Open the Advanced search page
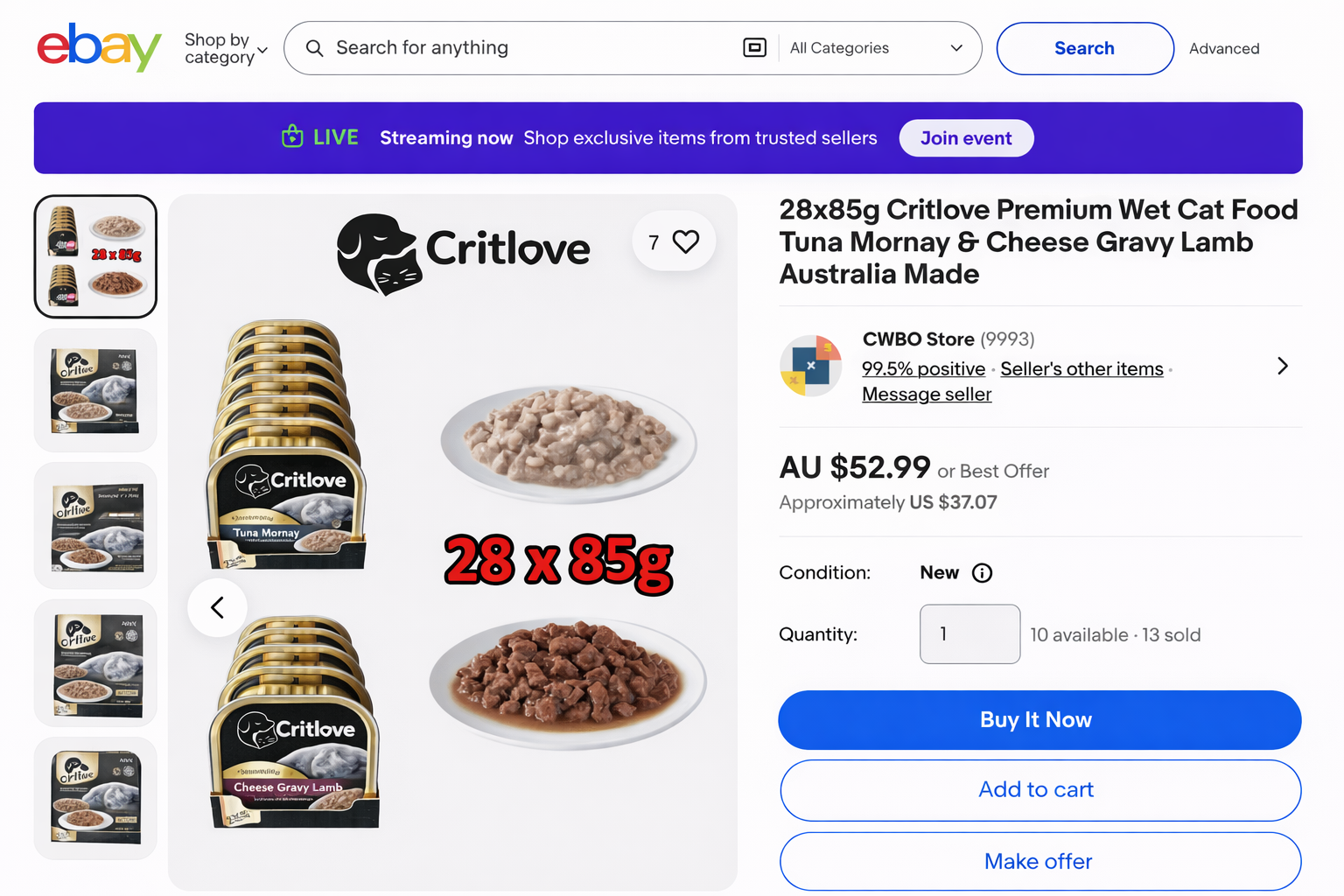Screen dimensions: 1344x896 (1223, 48)
